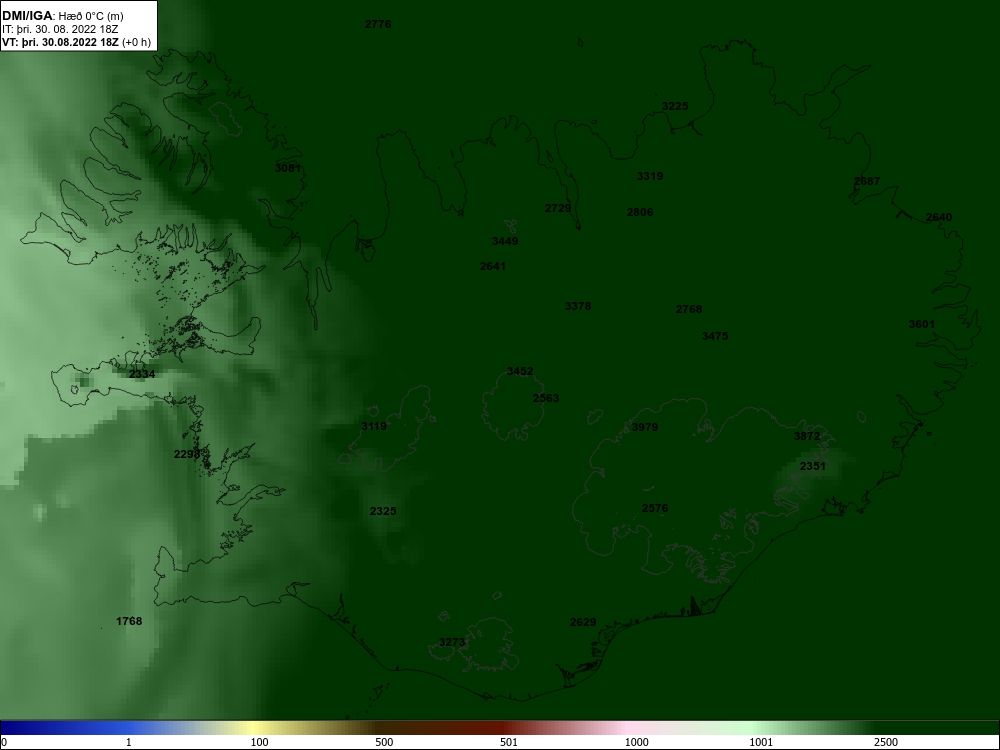The height and width of the screenshot is (750, 1000).
Task: Click the 3225 value in the northeast
Action: (x=675, y=107)
